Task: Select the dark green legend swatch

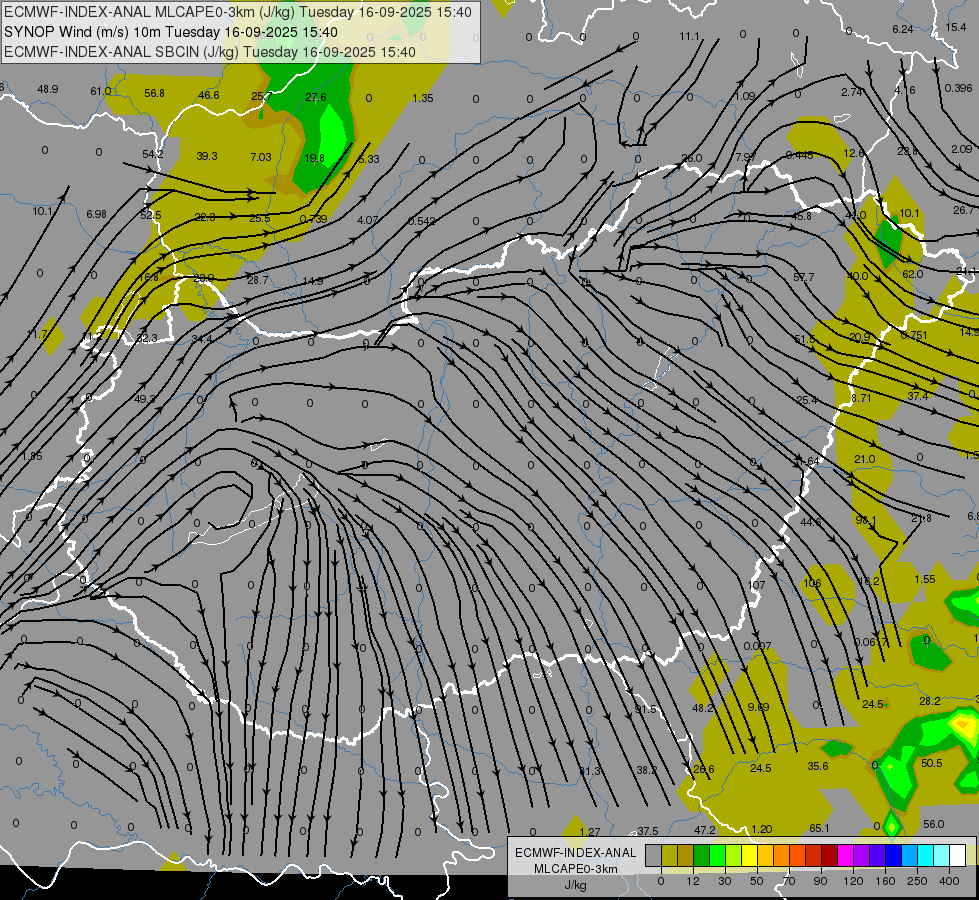Action: click(x=702, y=855)
